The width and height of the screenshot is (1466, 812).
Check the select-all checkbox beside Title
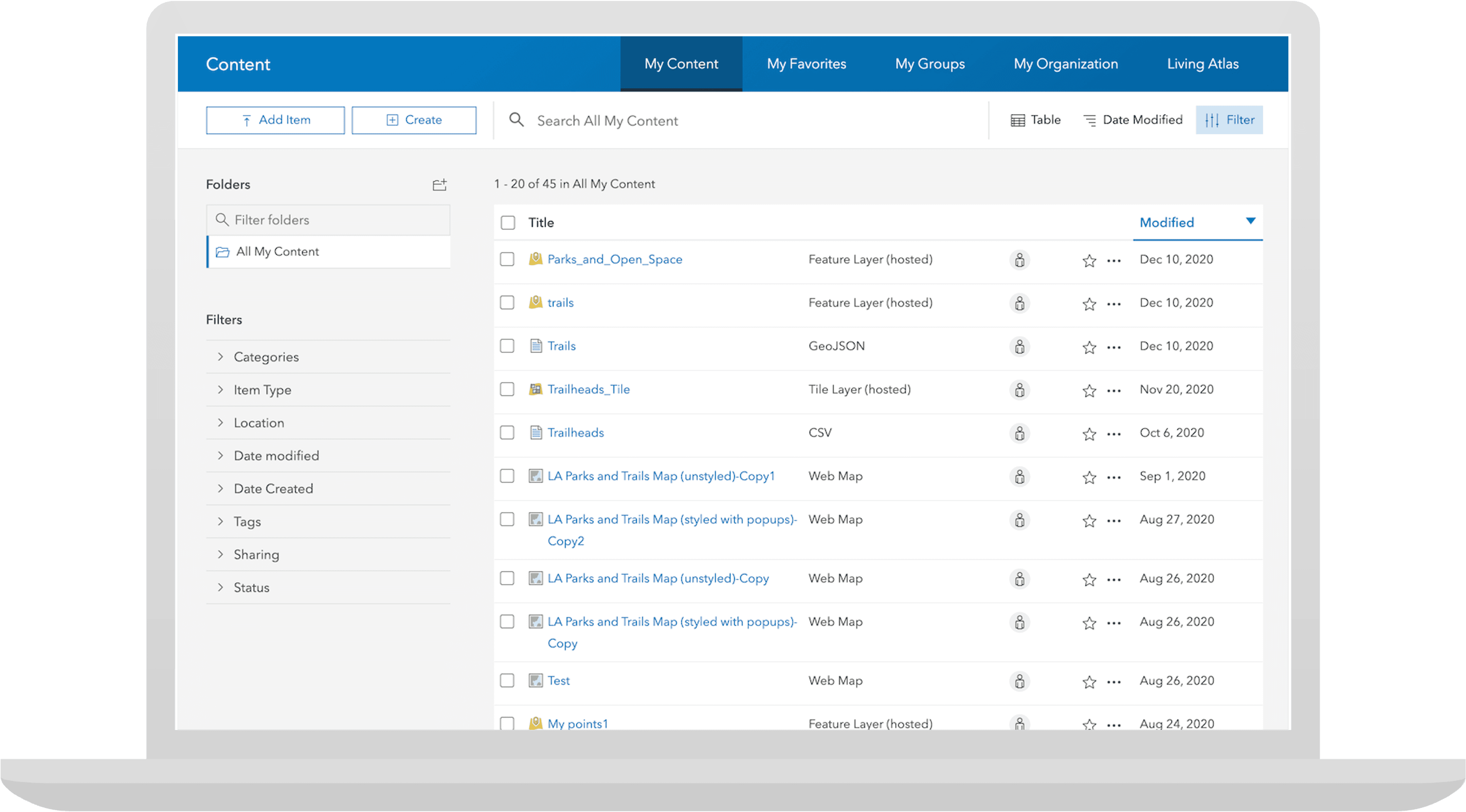click(x=508, y=222)
